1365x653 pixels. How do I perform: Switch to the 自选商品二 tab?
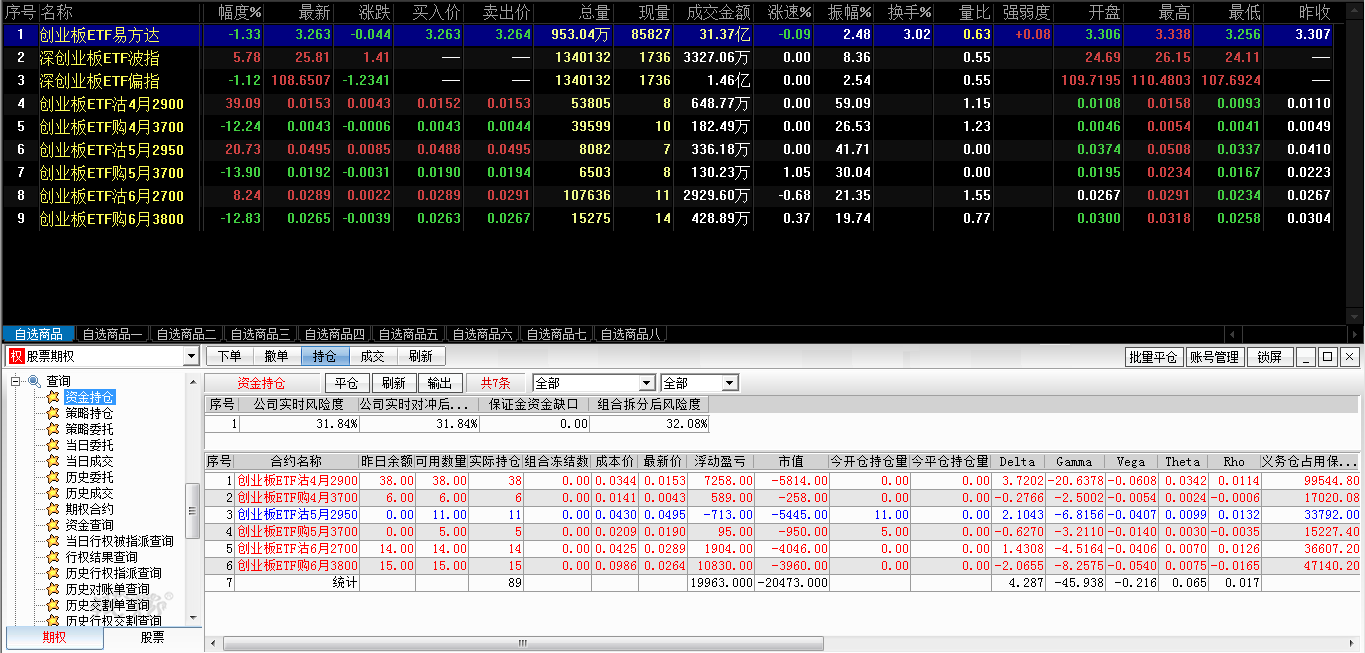tap(186, 334)
